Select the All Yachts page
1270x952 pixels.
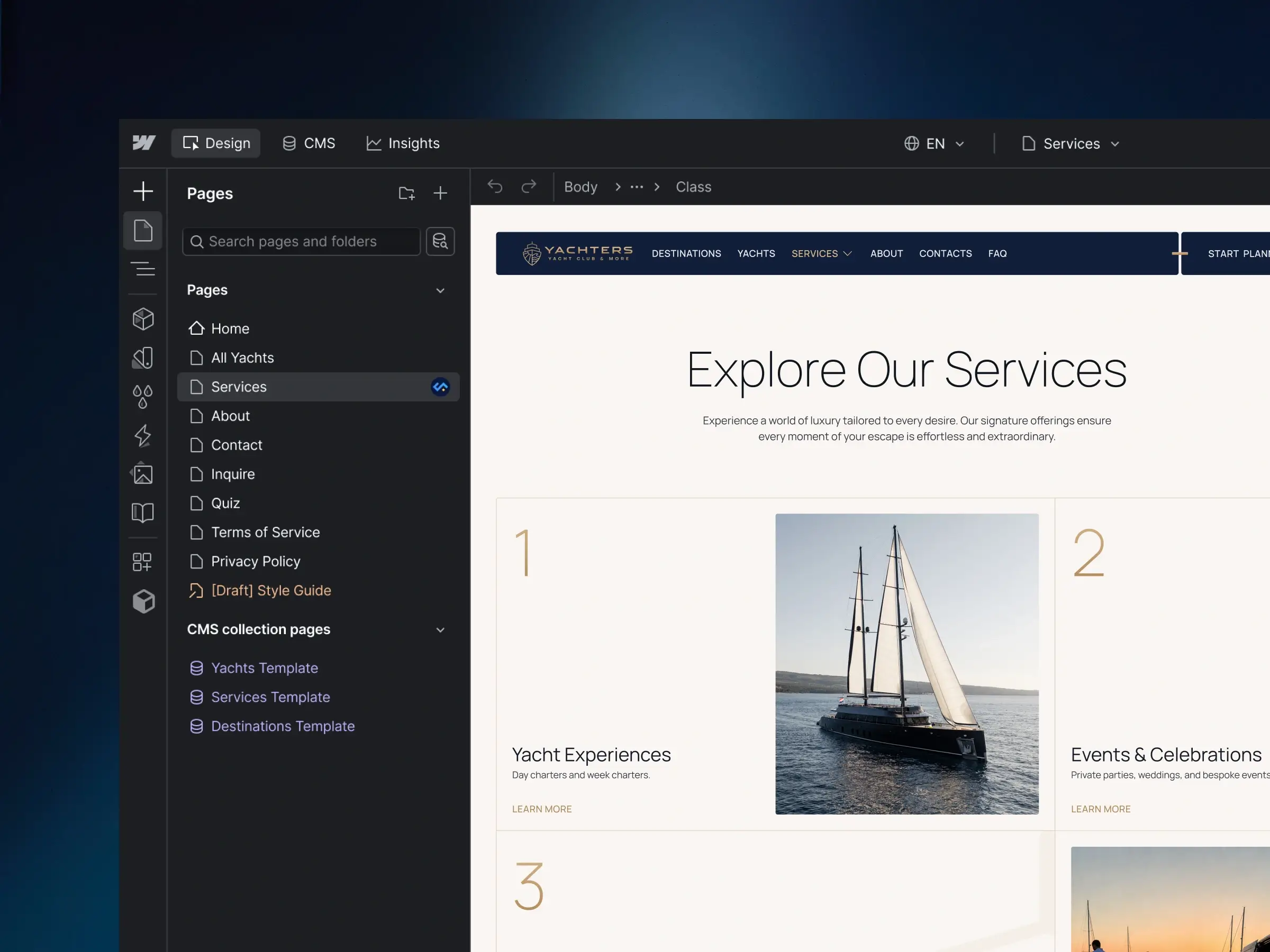point(319,358)
